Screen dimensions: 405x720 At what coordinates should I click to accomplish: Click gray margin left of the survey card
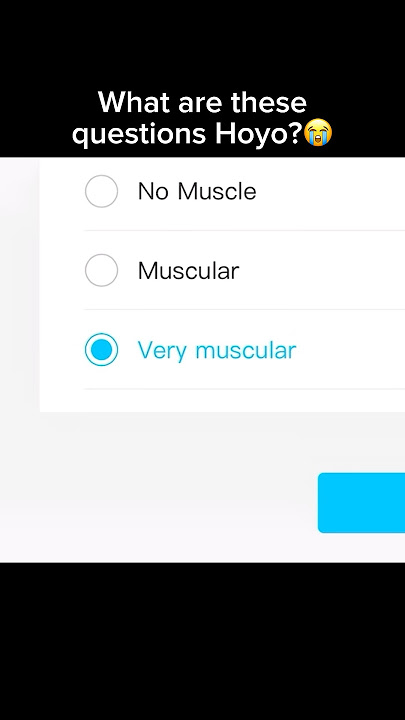(20, 285)
